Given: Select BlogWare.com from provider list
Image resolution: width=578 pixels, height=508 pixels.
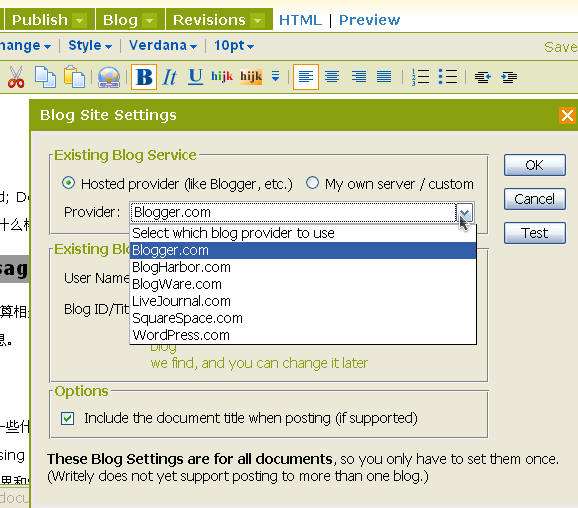Looking at the screenshot, I should pyautogui.click(x=303, y=284).
